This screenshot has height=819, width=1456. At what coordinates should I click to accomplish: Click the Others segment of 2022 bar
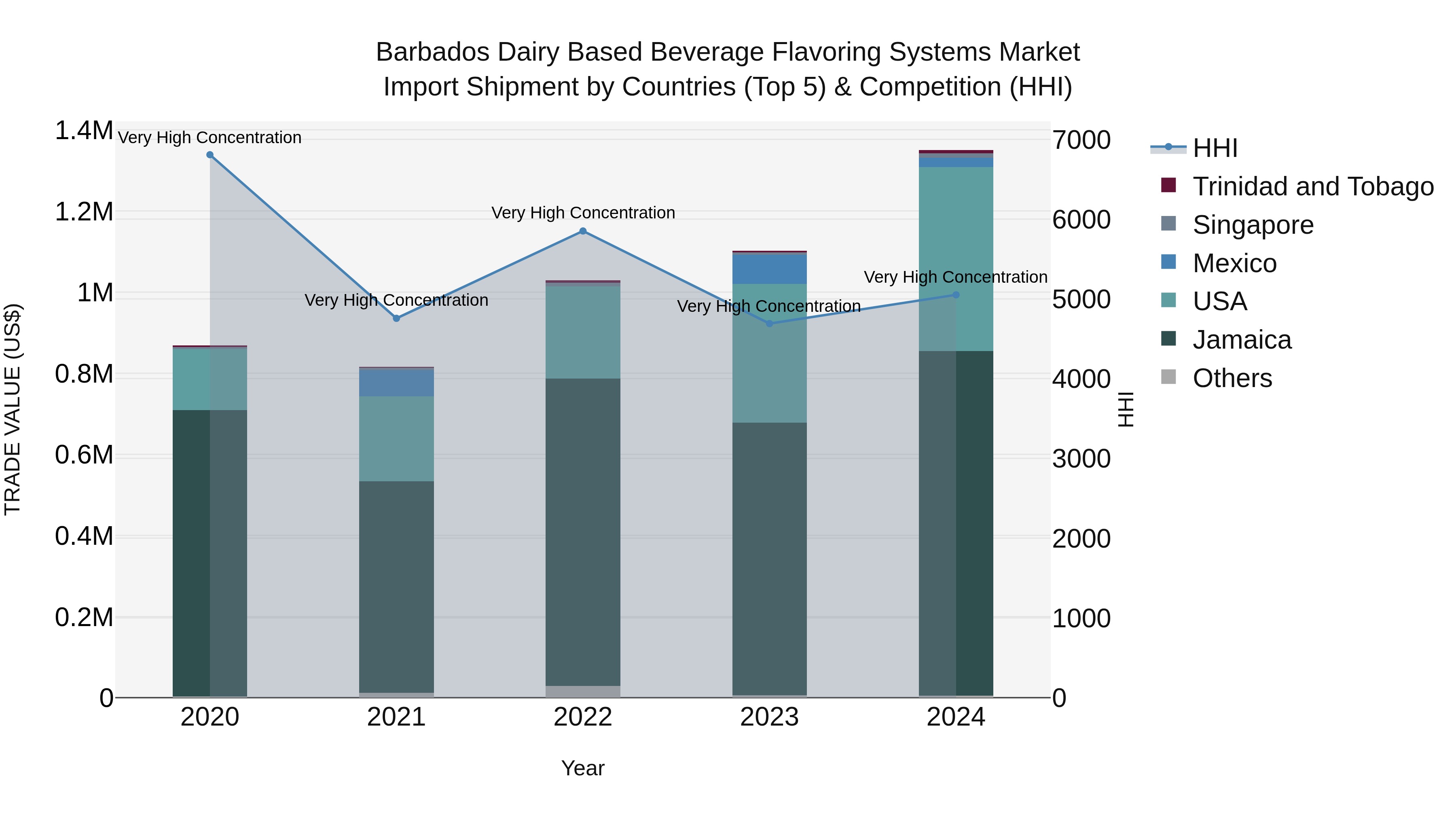click(x=583, y=691)
